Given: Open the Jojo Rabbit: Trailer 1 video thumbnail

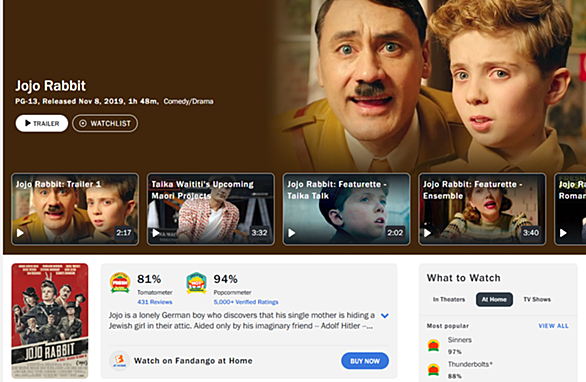Looking at the screenshot, I should coord(75,209).
